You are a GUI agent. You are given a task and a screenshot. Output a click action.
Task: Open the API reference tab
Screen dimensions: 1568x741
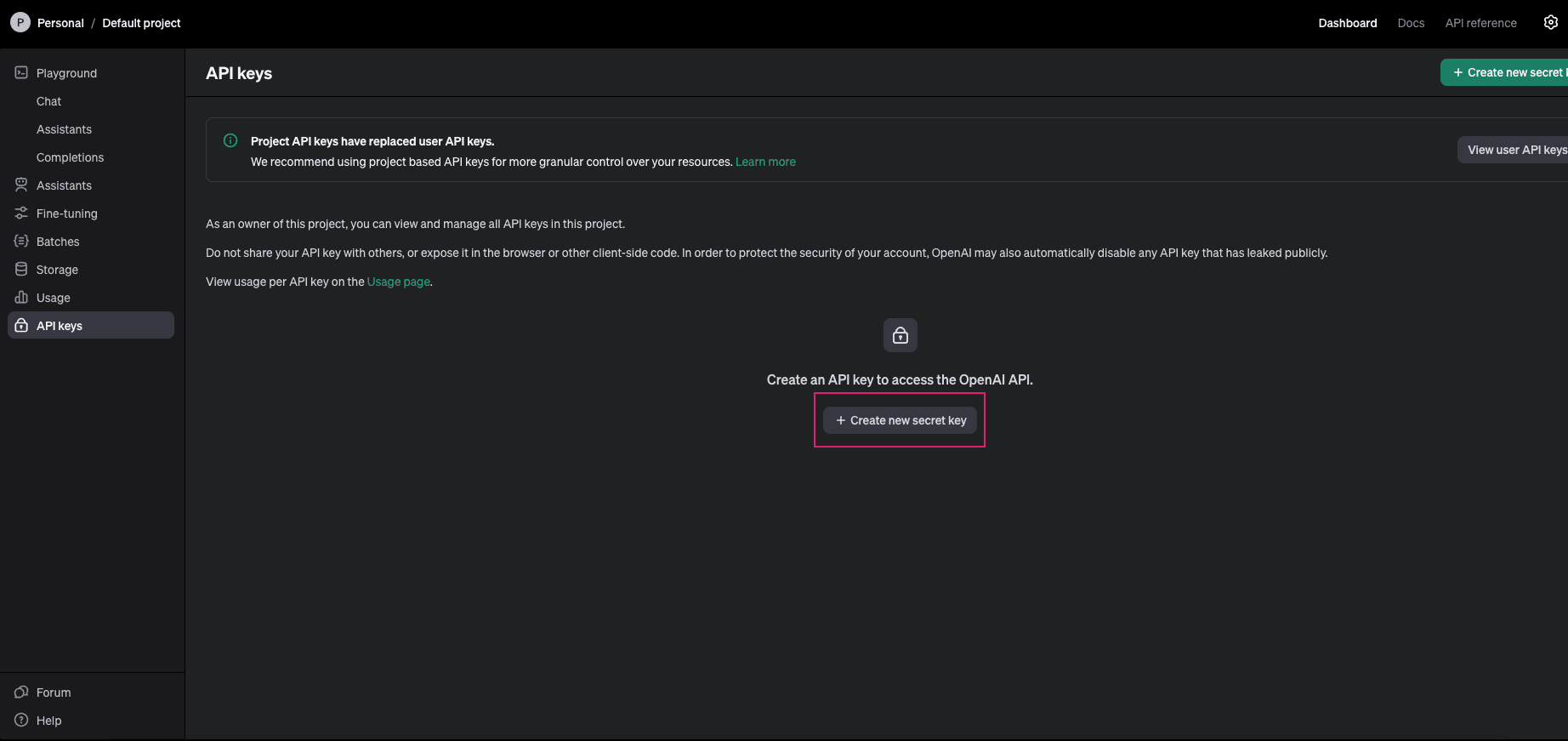[1480, 23]
